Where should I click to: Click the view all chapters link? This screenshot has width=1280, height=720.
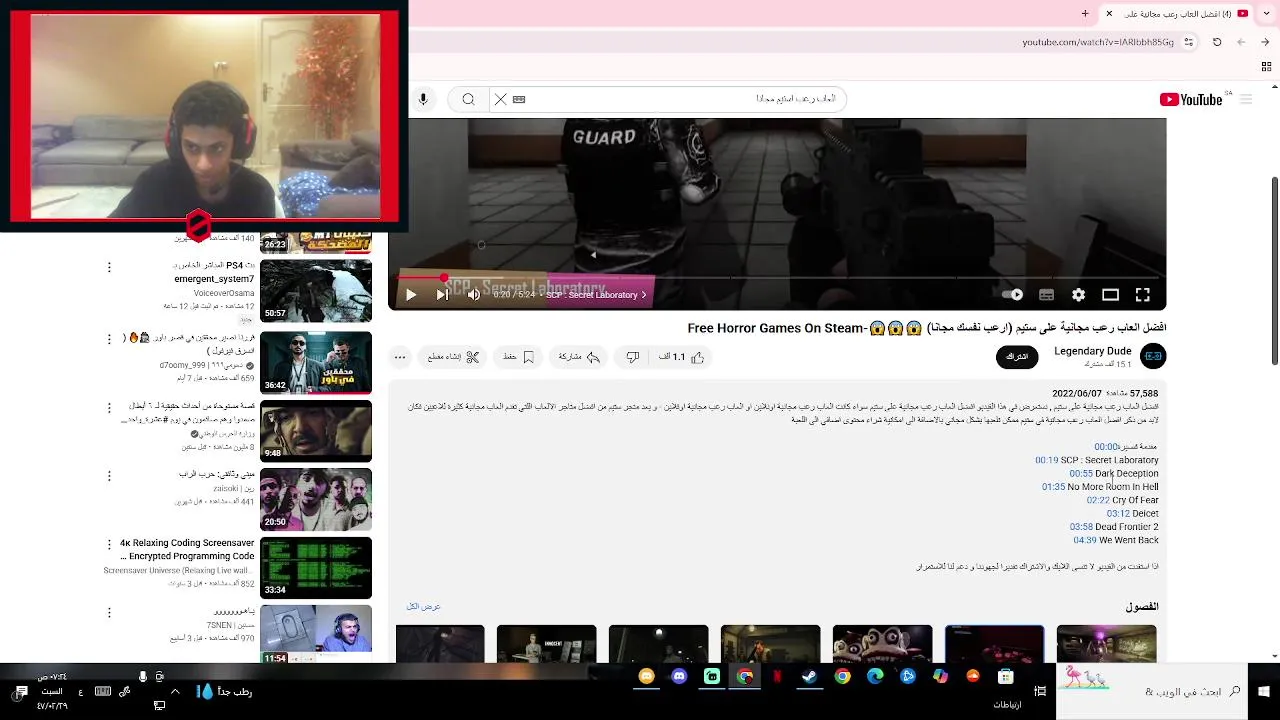click(423, 607)
